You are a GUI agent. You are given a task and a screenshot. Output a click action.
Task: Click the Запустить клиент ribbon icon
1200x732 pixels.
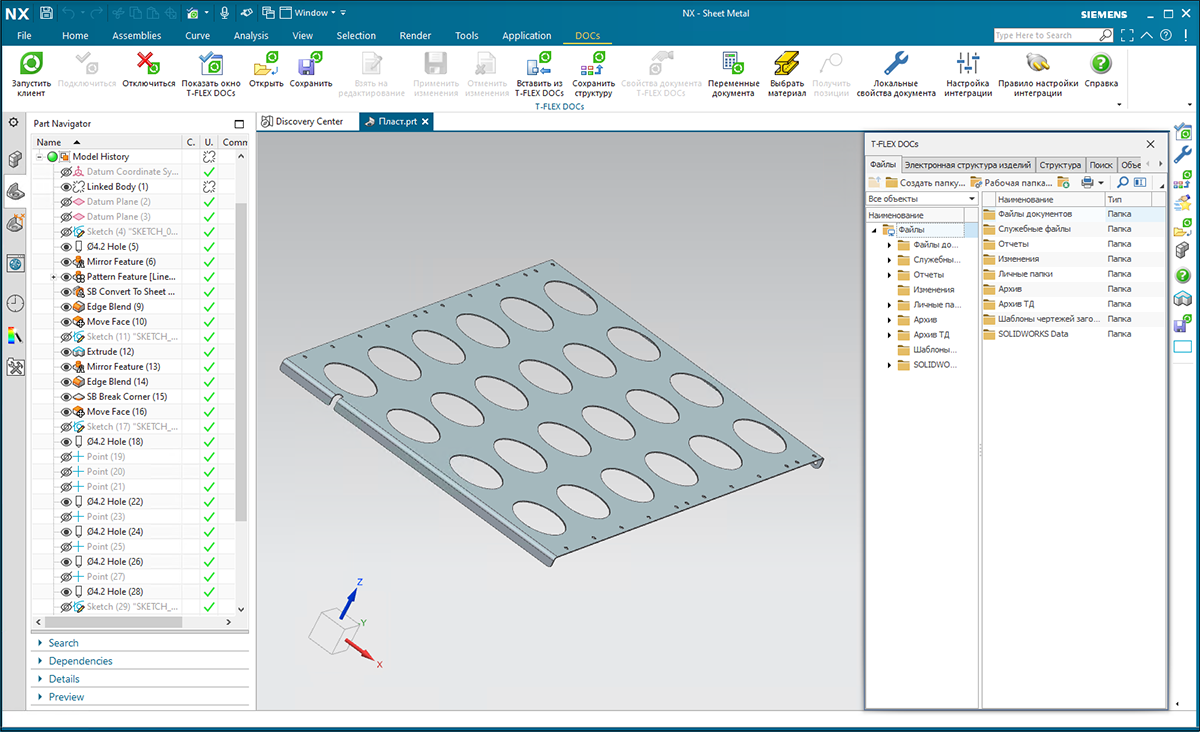(31, 63)
